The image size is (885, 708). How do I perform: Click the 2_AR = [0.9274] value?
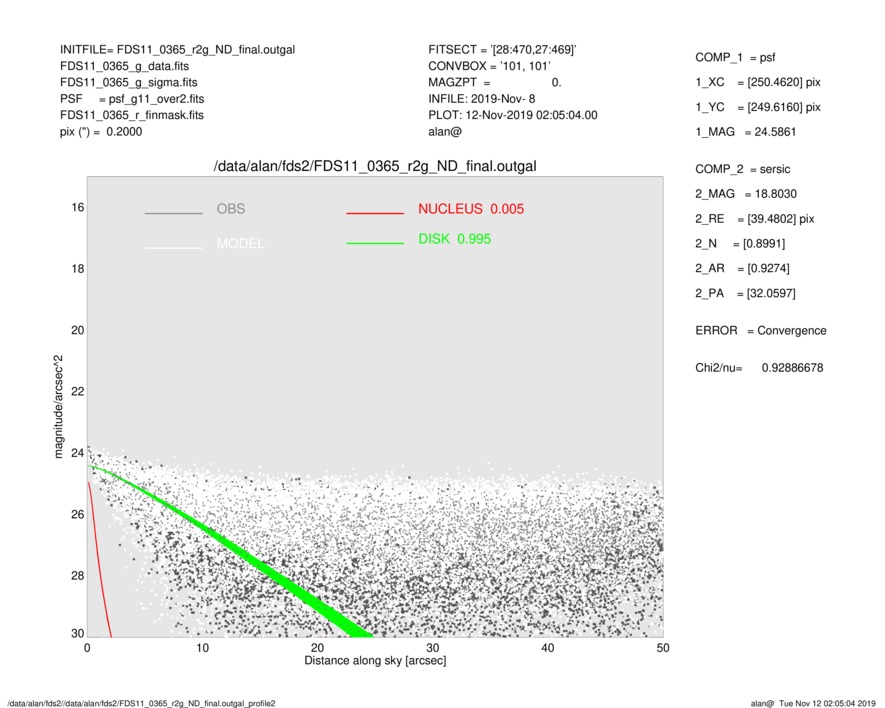pyautogui.click(x=742, y=269)
